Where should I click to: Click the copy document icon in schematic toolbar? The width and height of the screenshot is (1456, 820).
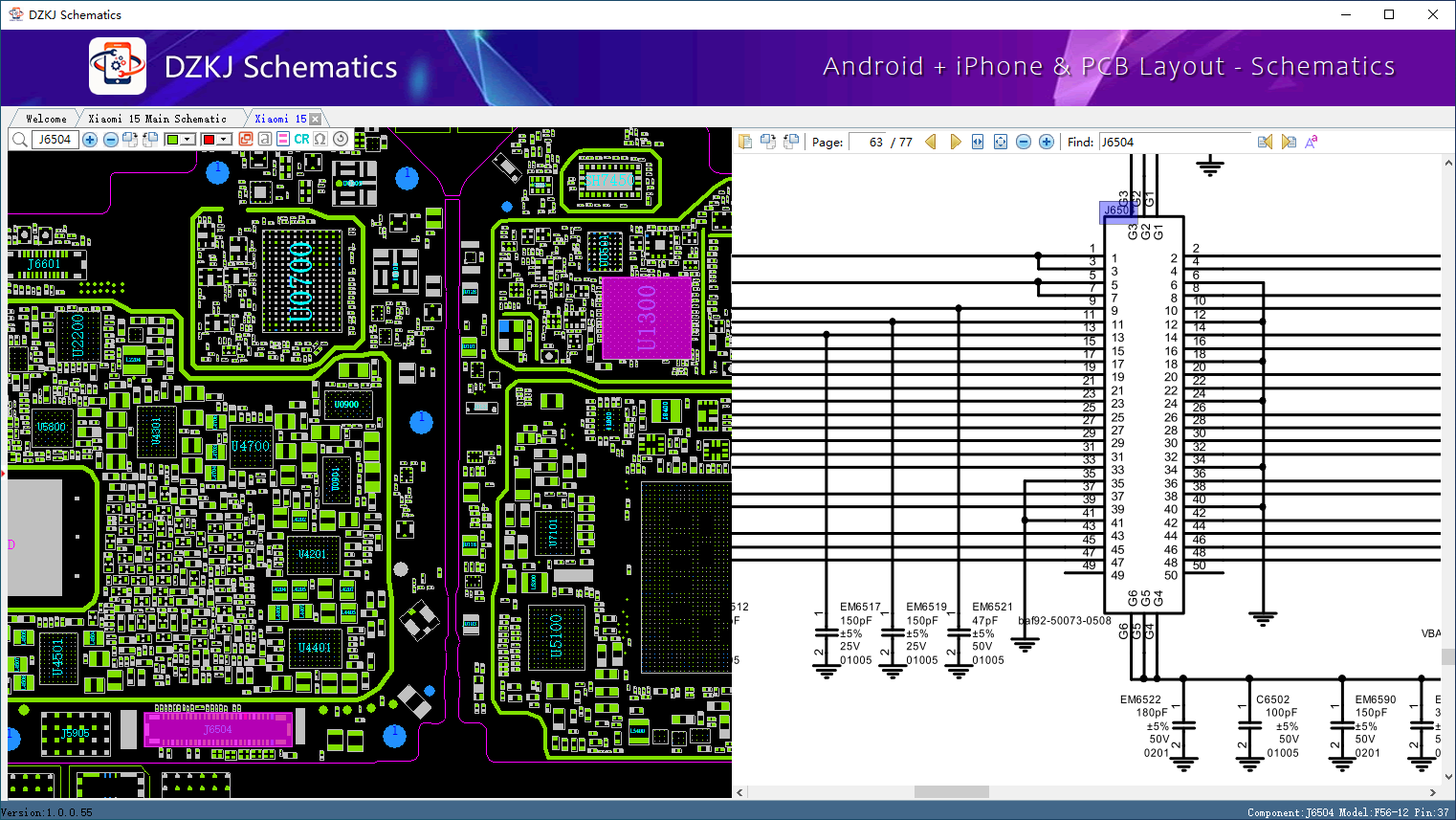point(745,142)
